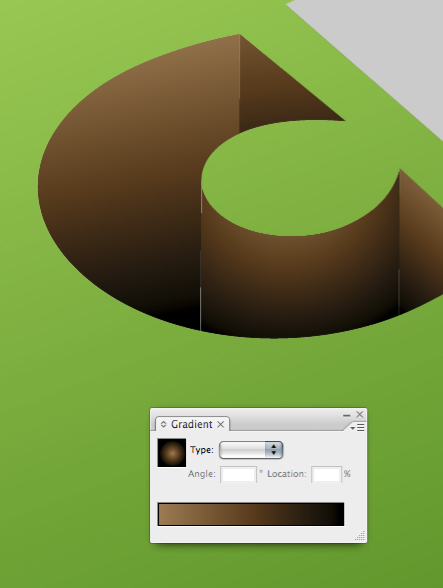Collapse the Gradient panel with minimize dash
Image resolution: width=443 pixels, height=588 pixels.
(346, 415)
